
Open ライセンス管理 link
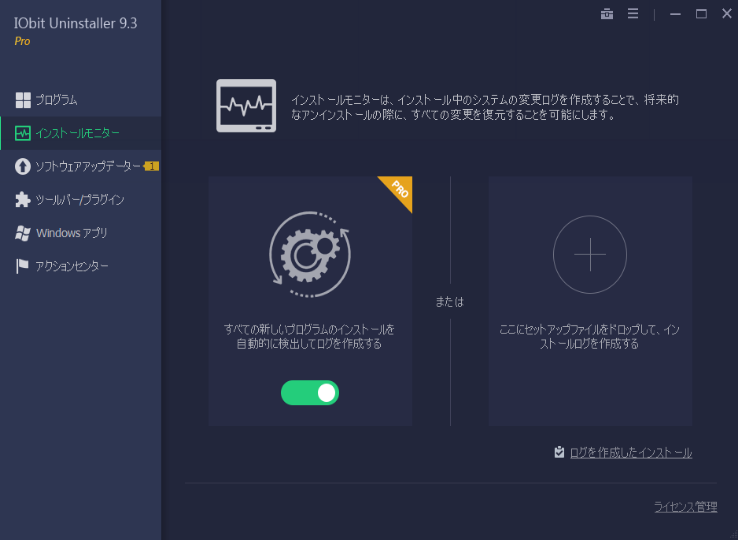[686, 507]
